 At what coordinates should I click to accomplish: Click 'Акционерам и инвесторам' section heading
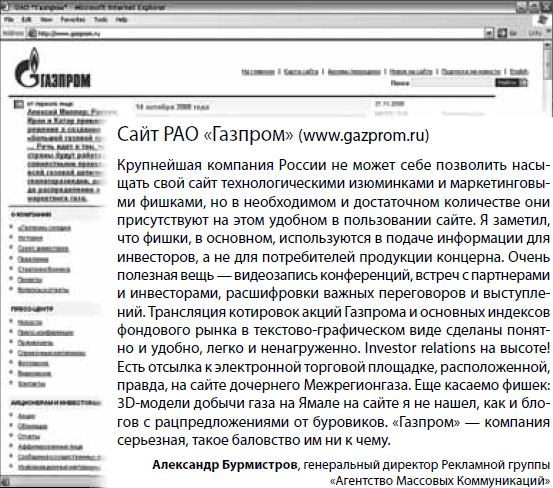56,403
